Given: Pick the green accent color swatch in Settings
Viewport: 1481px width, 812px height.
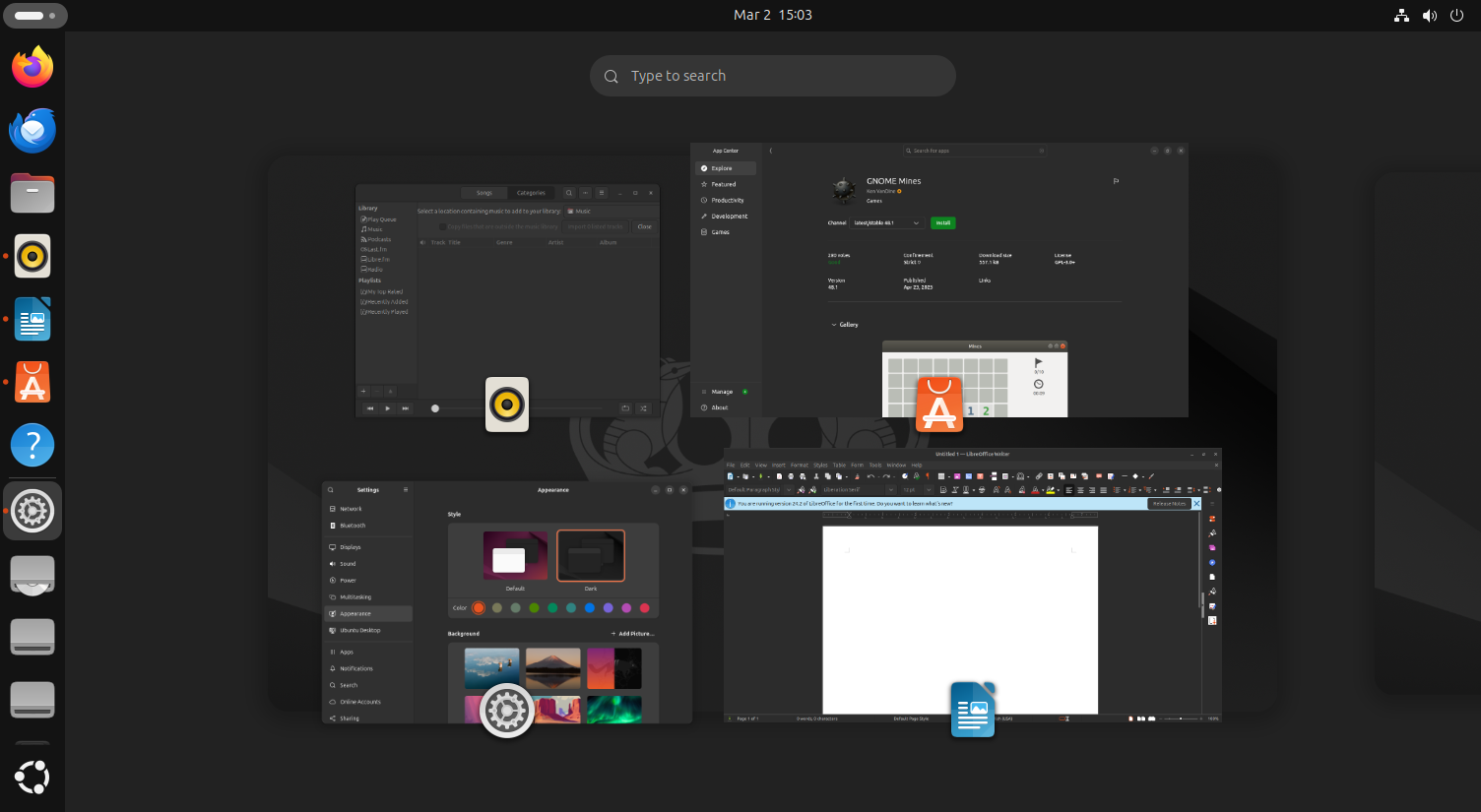Looking at the screenshot, I should click(536, 608).
